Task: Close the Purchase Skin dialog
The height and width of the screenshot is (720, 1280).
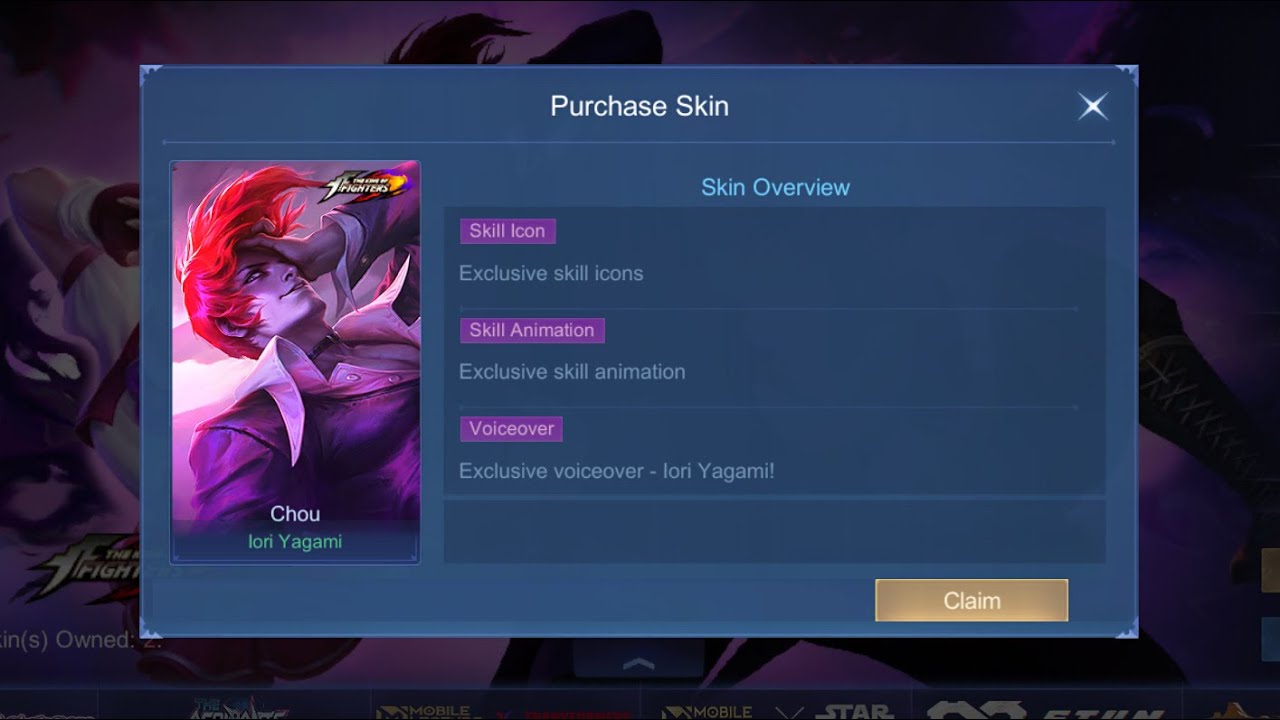Action: click(1092, 106)
